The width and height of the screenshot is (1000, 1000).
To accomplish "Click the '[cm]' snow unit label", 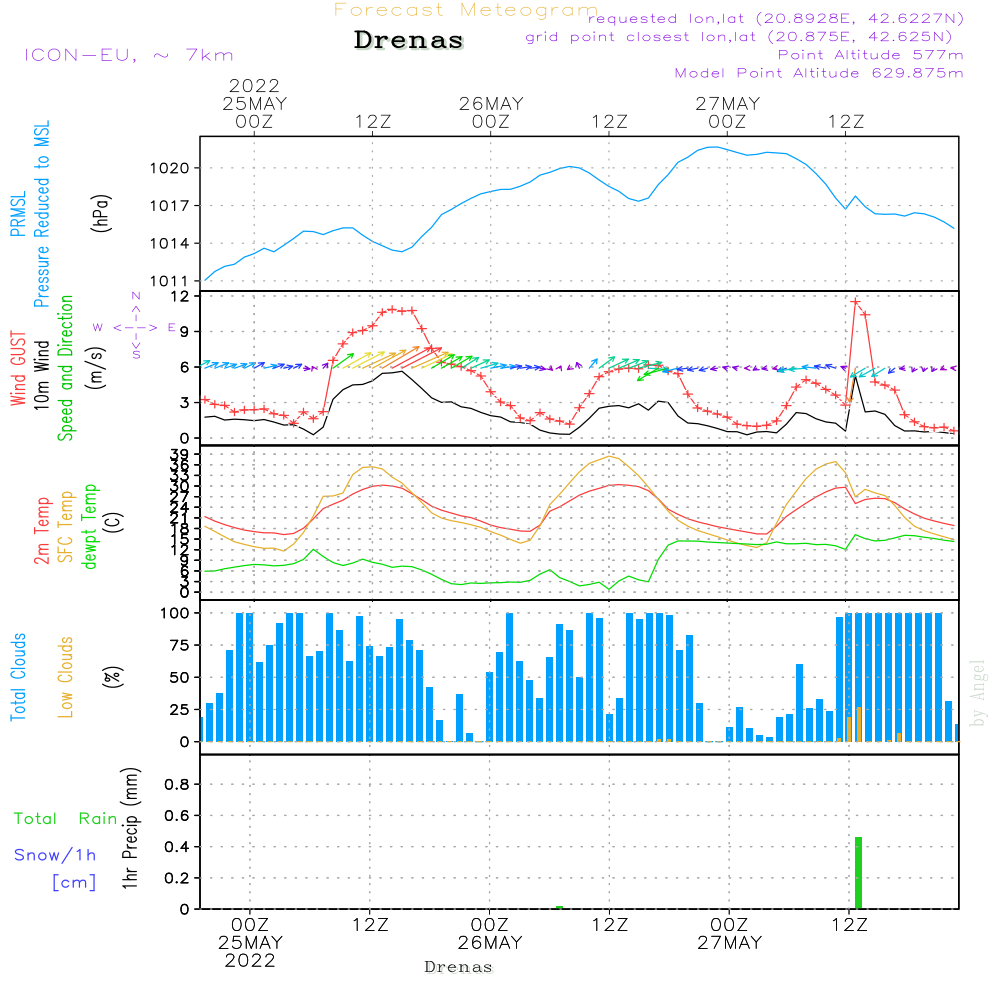I will click(74, 883).
